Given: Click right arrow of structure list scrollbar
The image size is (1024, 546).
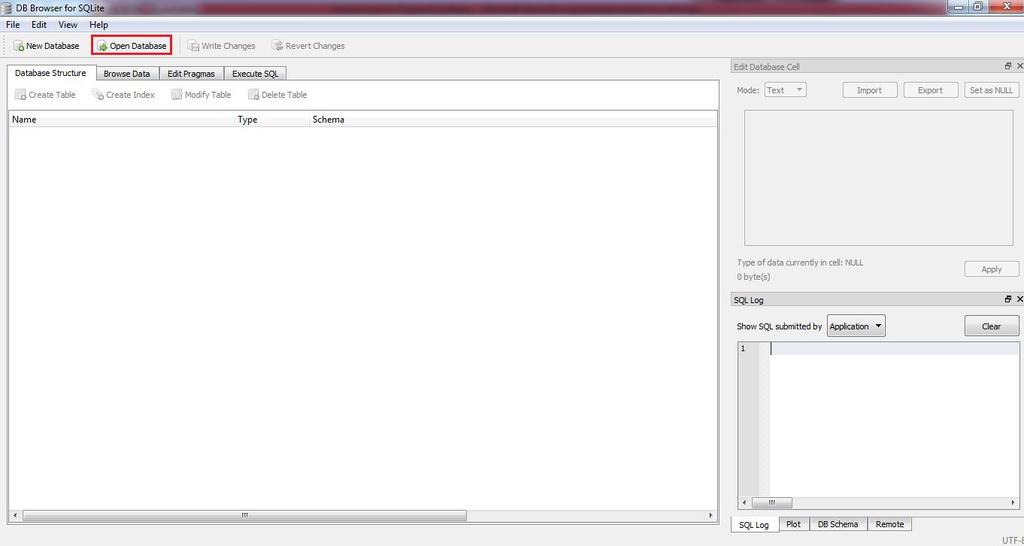Looking at the screenshot, I should click(711, 515).
